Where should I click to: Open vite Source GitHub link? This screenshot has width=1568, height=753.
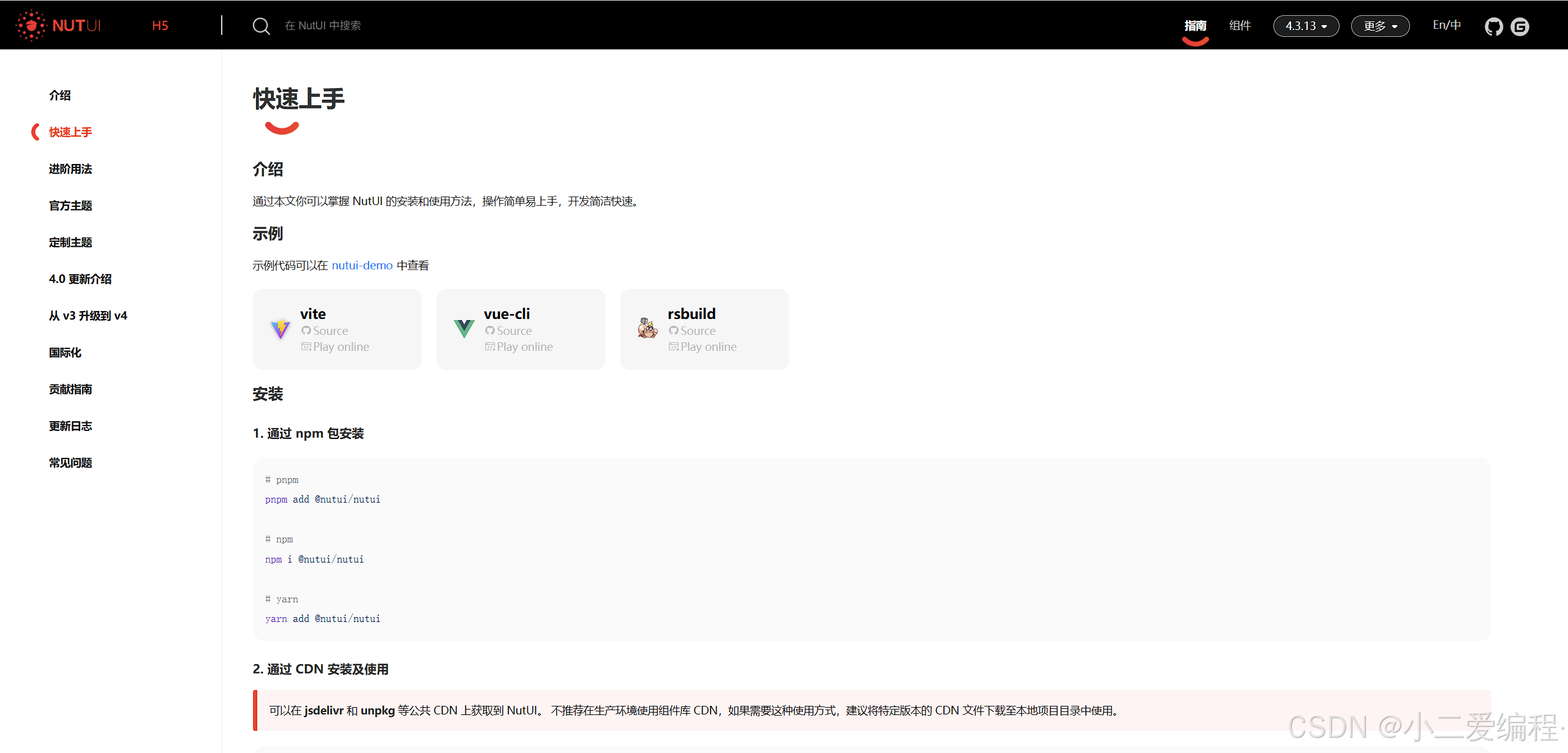point(325,331)
